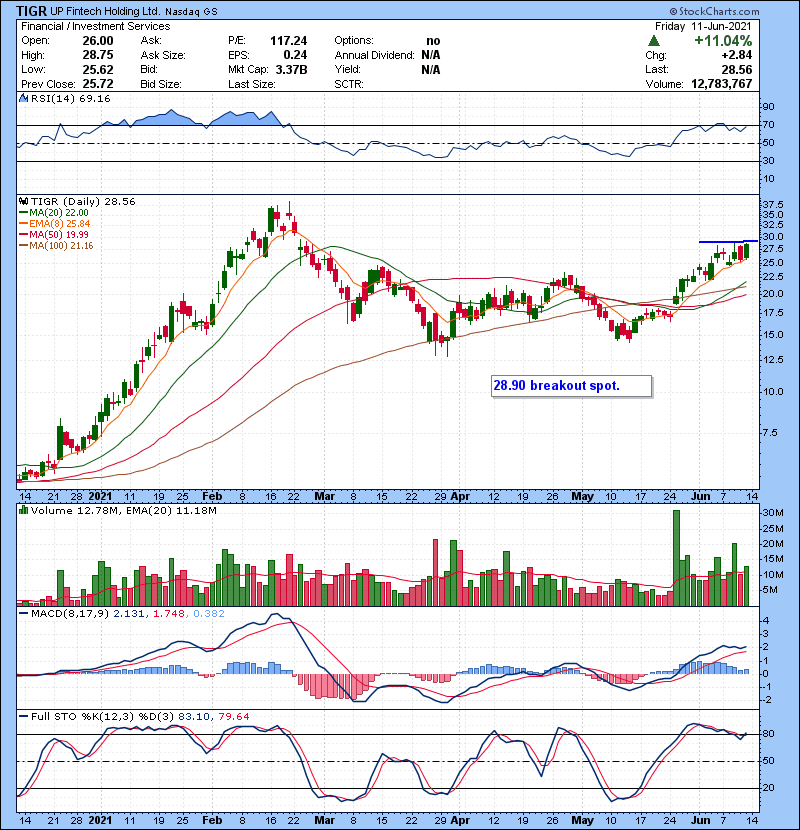Click the Low value 25.62
Viewport: 800px width, 830px height.
pos(98,69)
